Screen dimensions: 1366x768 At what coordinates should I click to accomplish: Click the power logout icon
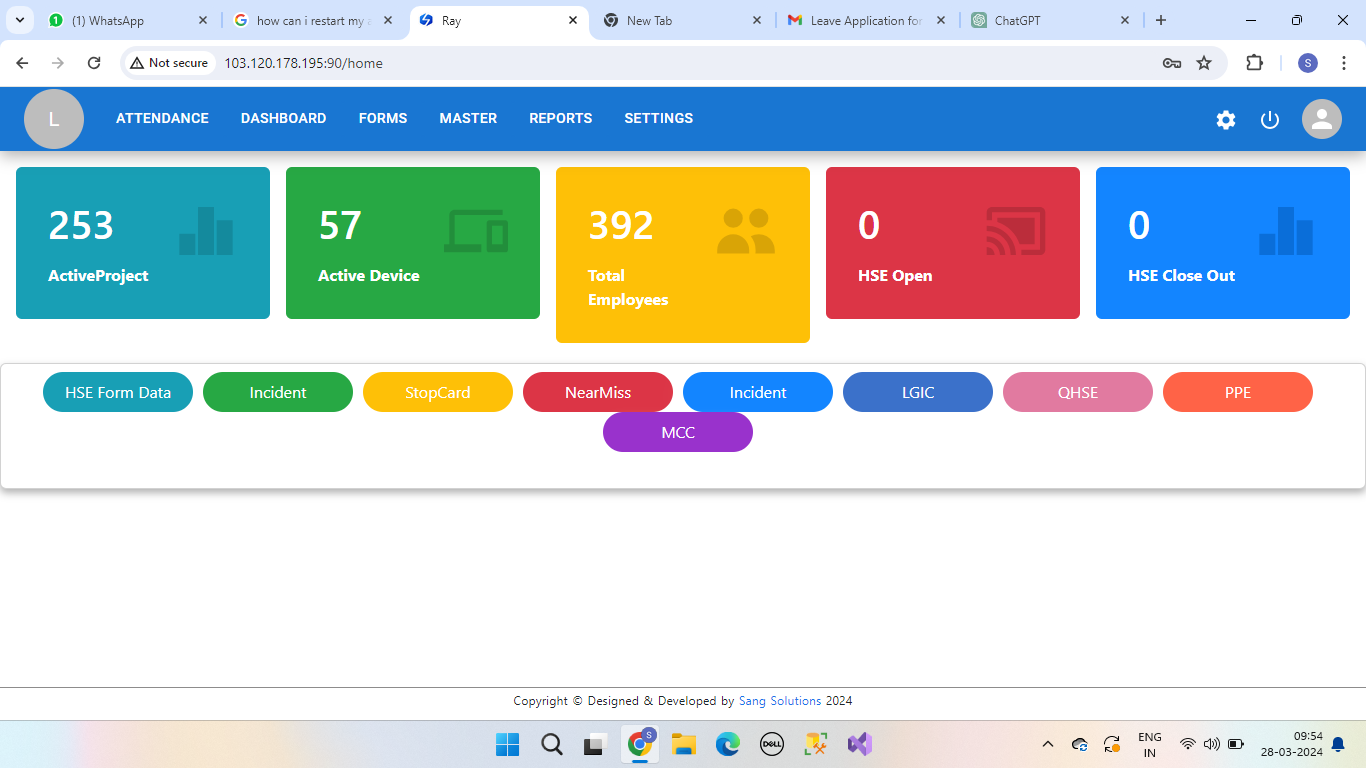pyautogui.click(x=1270, y=120)
